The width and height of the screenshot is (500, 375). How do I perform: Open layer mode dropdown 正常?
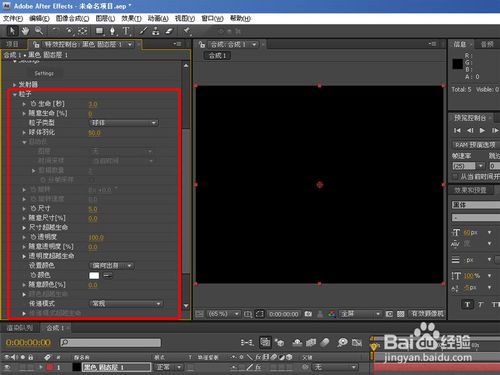tap(169, 367)
